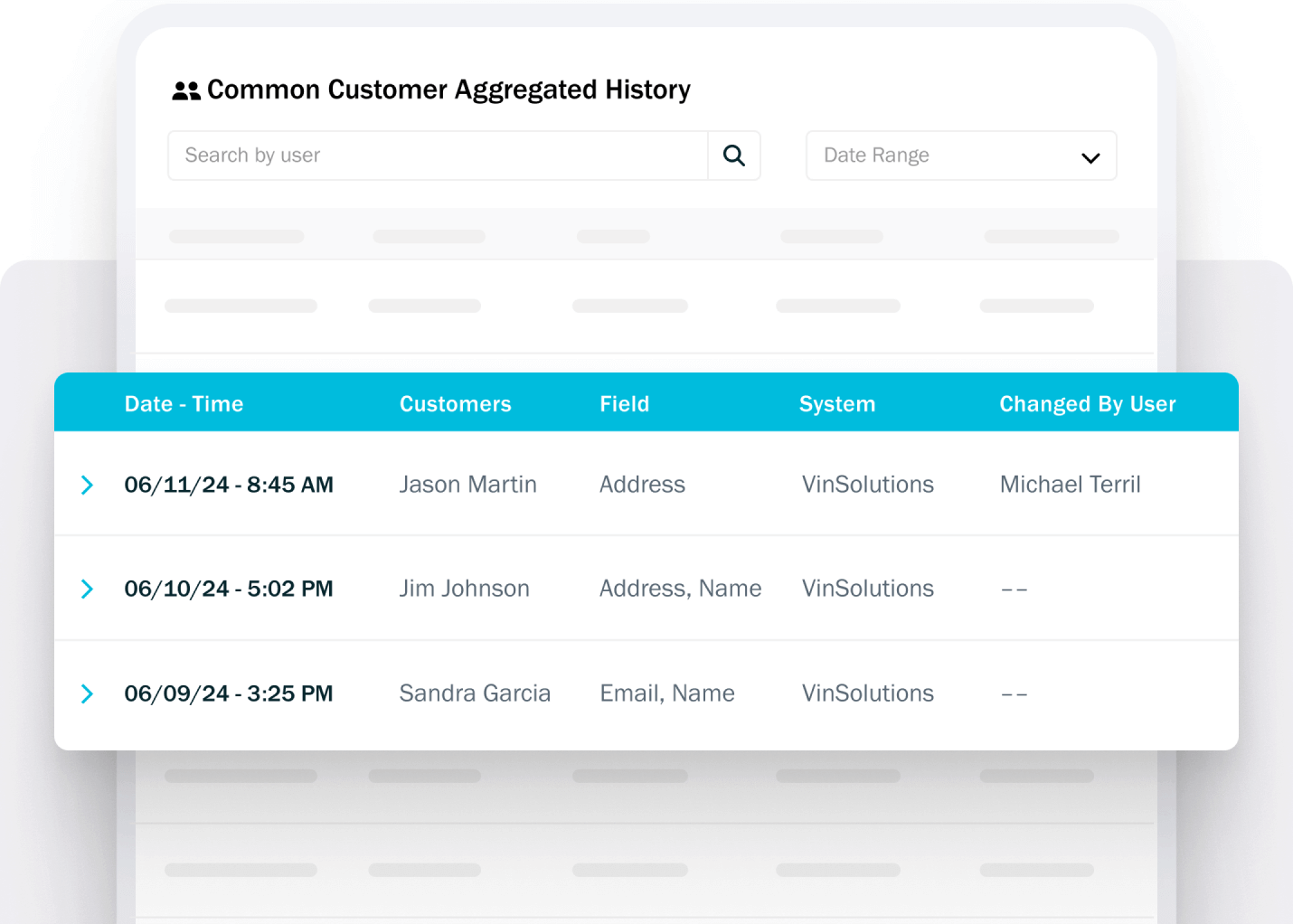Open customer Jim Johnson

pyautogui.click(x=464, y=589)
